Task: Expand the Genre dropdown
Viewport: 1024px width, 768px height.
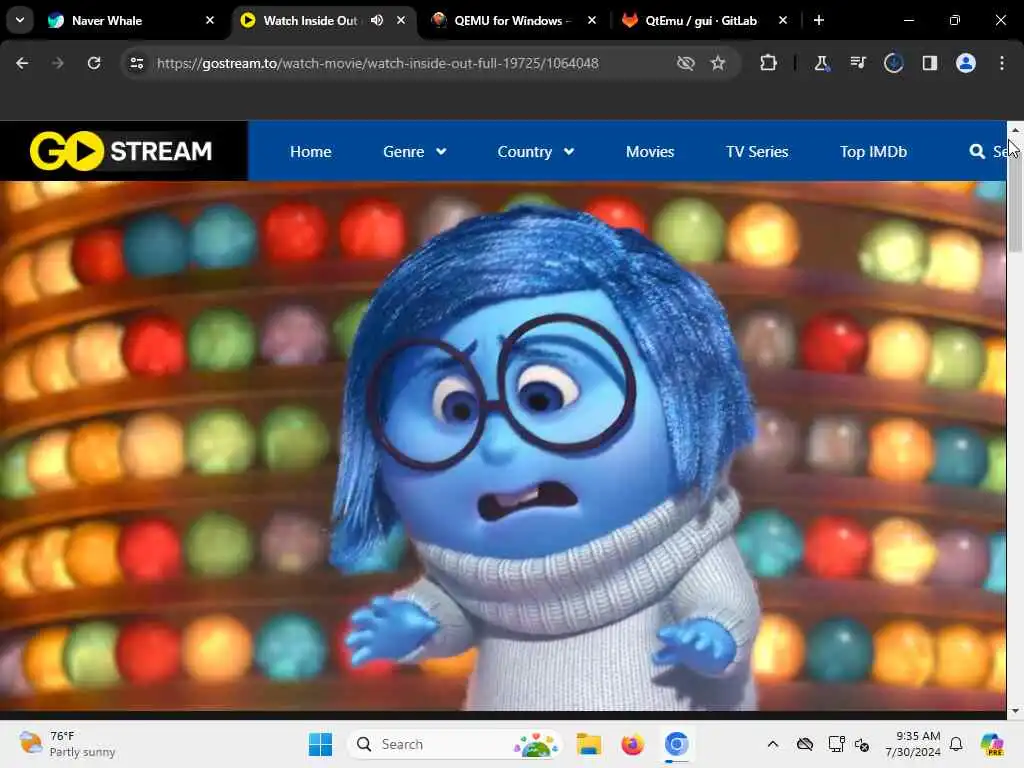Action: [415, 152]
